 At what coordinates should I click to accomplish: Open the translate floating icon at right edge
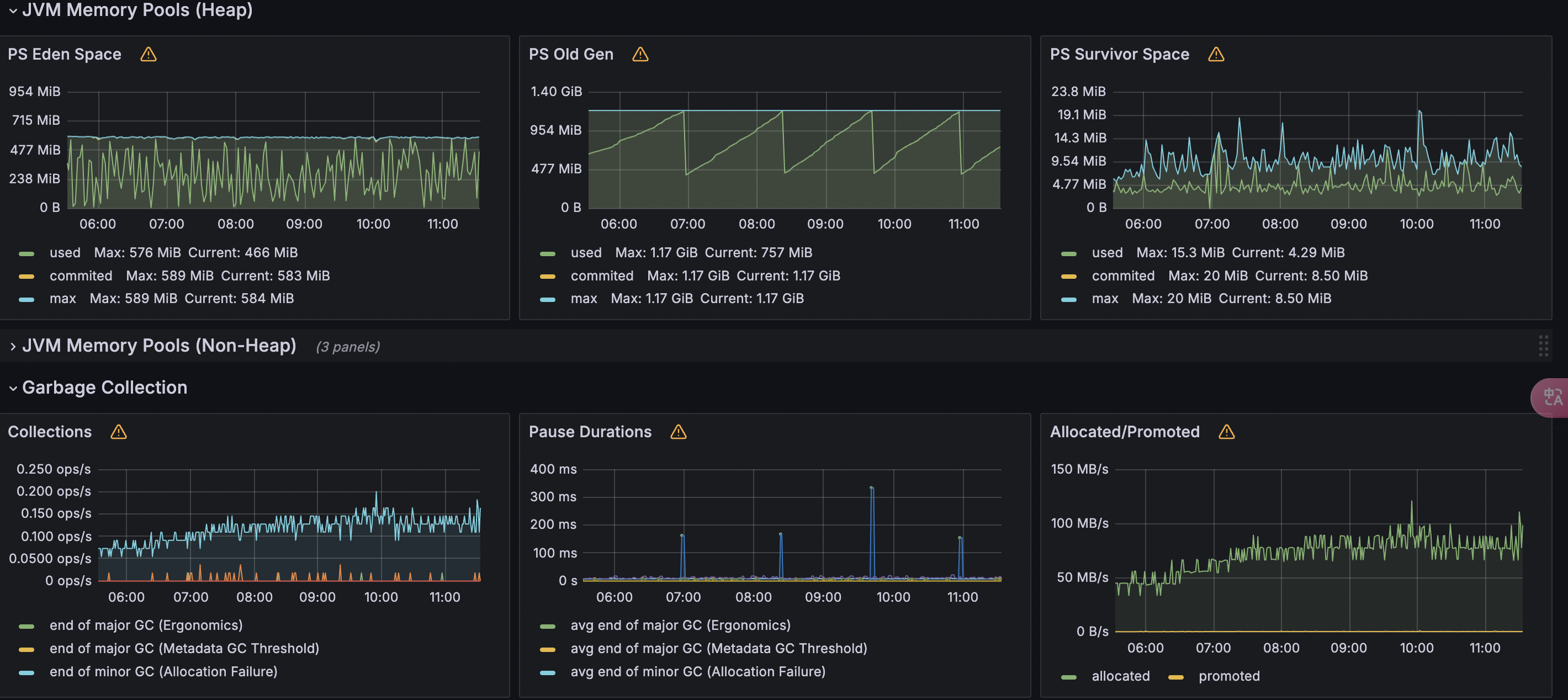coord(1551,397)
